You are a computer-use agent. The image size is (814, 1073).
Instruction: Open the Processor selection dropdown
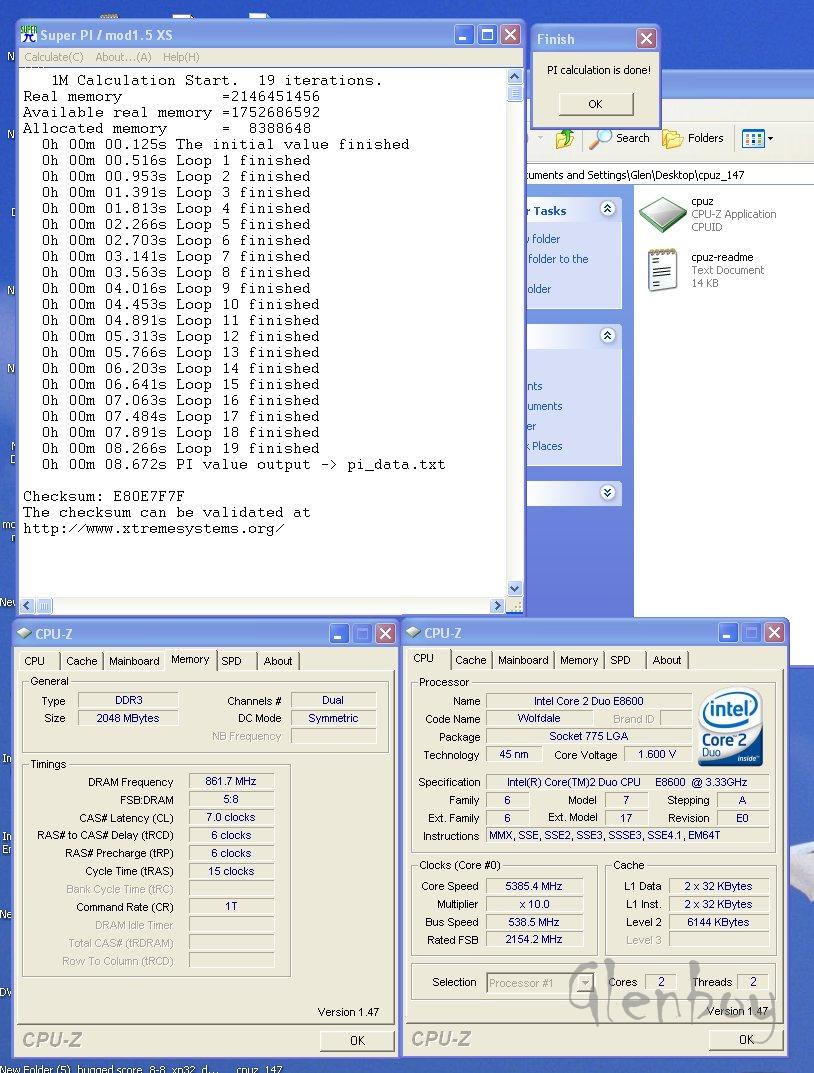(x=584, y=982)
